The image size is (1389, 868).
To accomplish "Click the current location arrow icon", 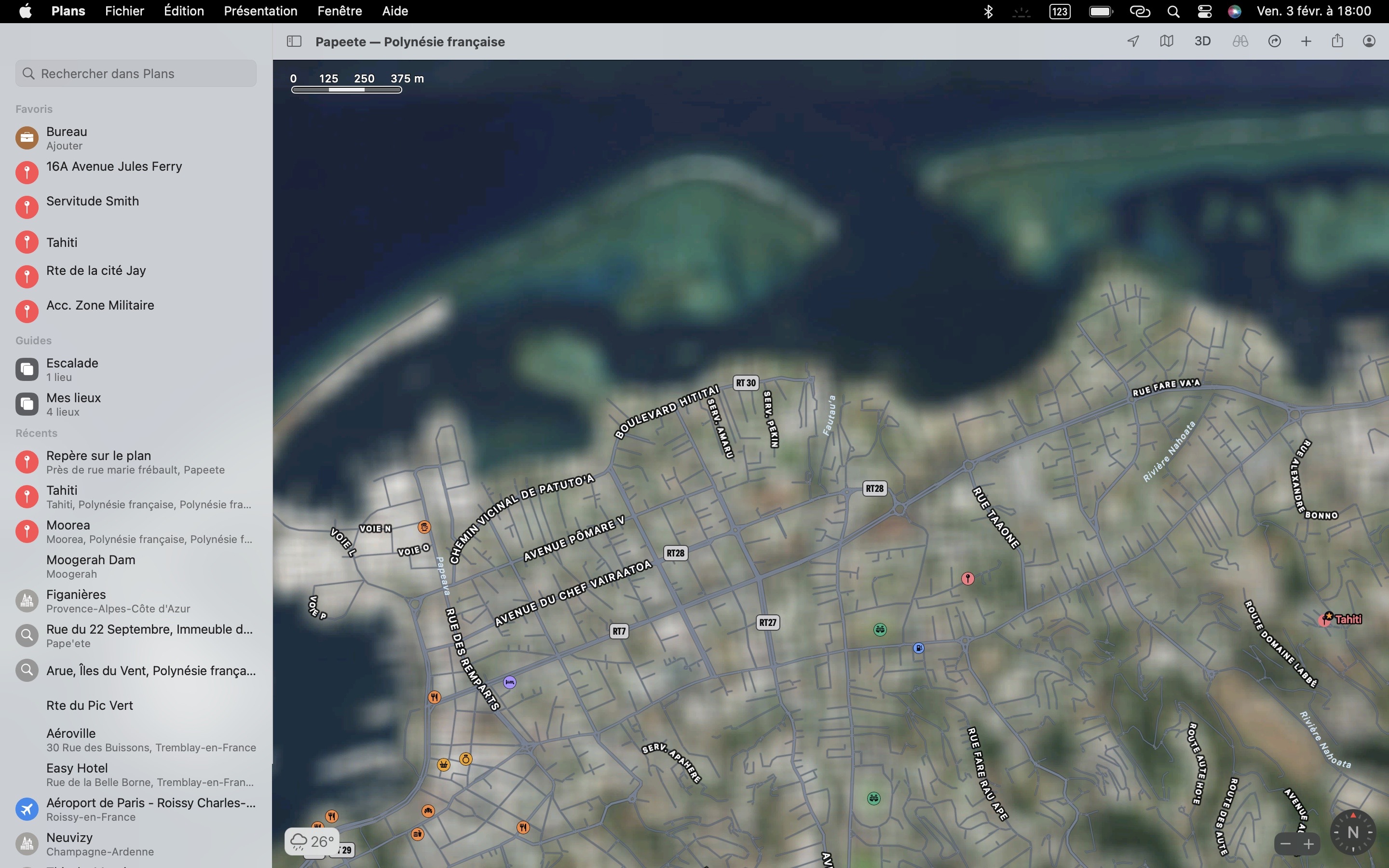I will (x=1133, y=41).
